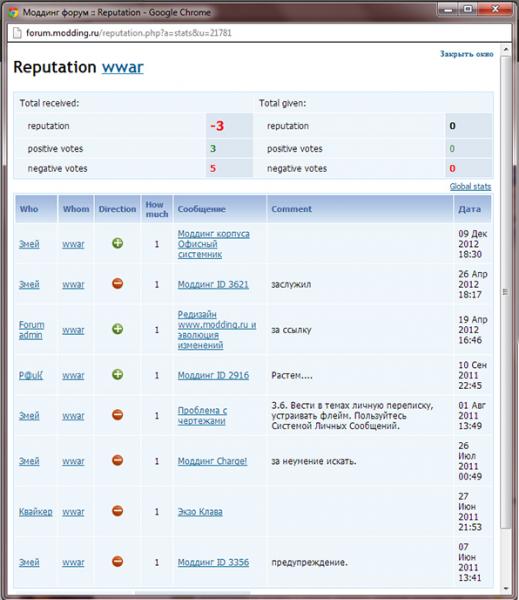
Task: Click the red minus icon for Проблема с чертежами
Action: 118,415
